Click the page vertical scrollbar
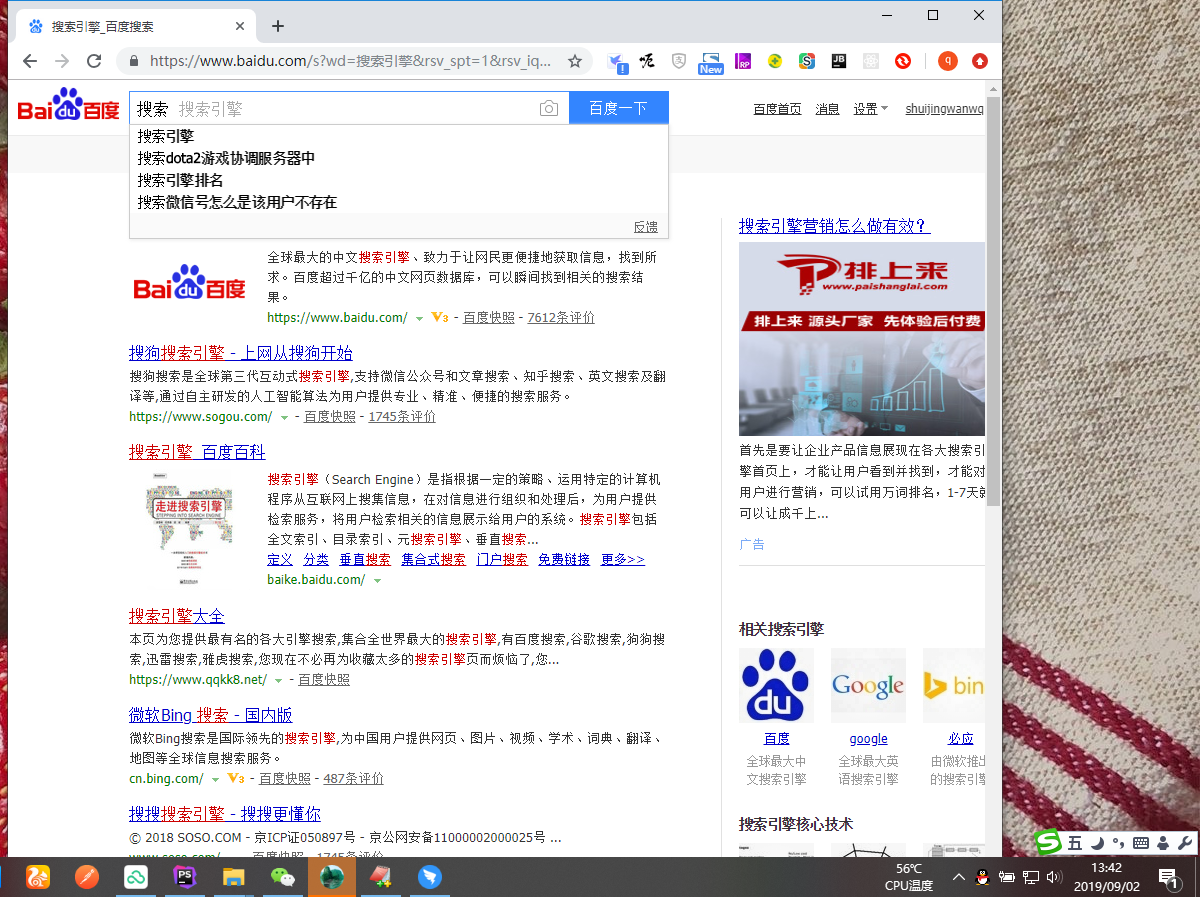Image resolution: width=1200 pixels, height=897 pixels. 993,300
